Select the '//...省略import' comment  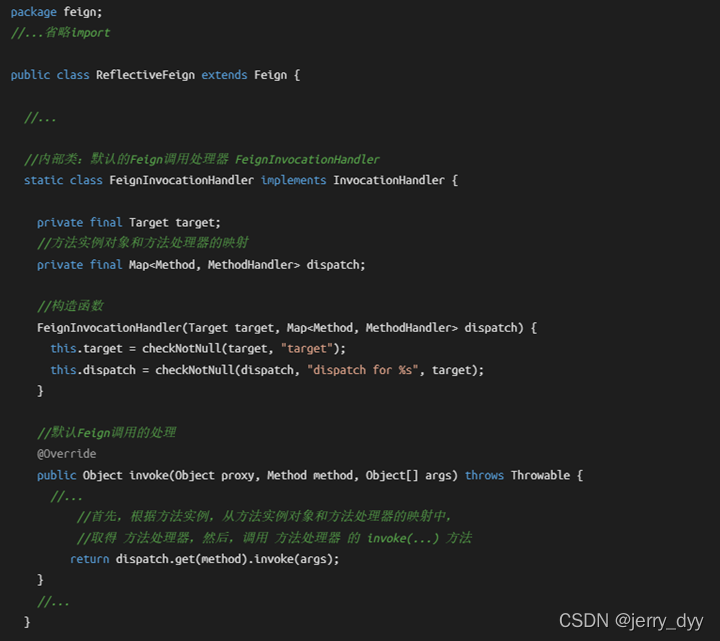pos(60,33)
